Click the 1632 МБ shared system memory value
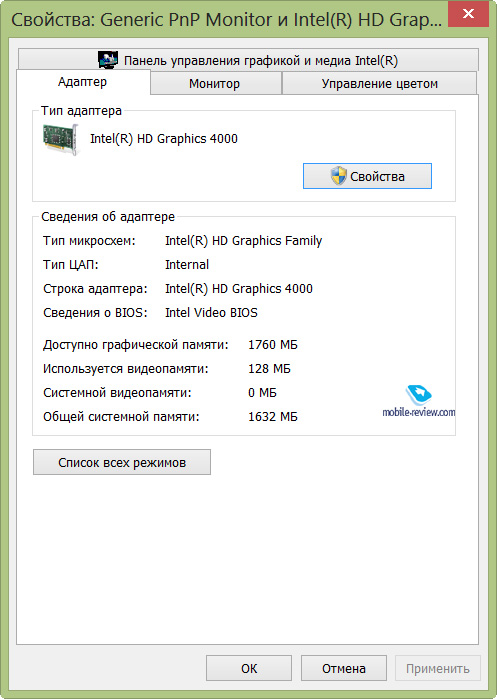Viewport: 497px width, 699px height. point(273,417)
